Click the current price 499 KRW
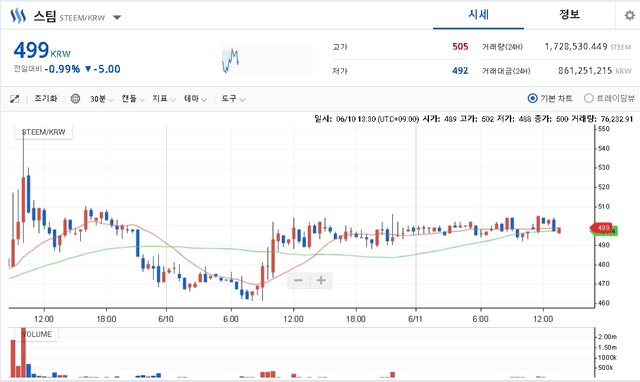 coord(42,51)
